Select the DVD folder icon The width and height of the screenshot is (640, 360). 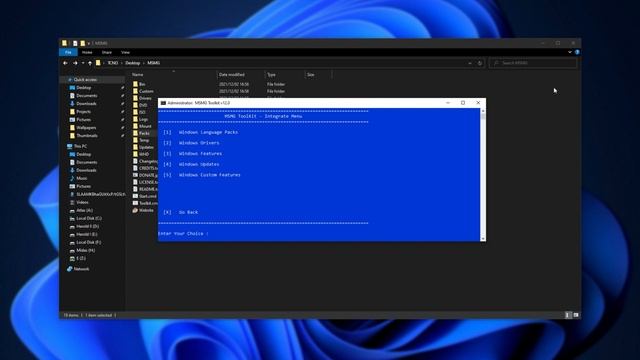135,105
